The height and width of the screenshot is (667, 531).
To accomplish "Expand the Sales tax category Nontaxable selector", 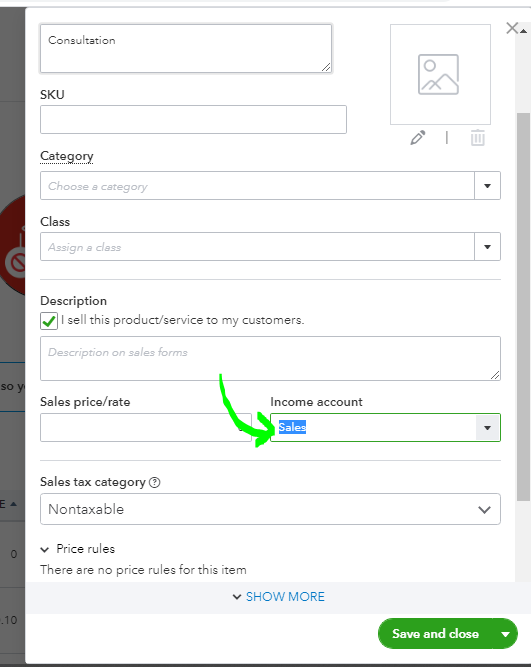I will coord(270,509).
